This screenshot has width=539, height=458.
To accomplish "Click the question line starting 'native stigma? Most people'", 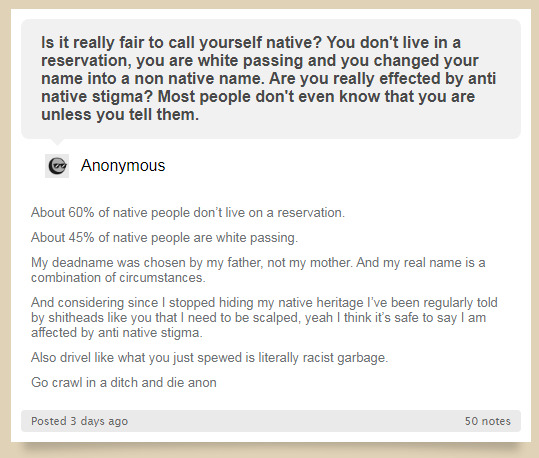I will click(258, 96).
